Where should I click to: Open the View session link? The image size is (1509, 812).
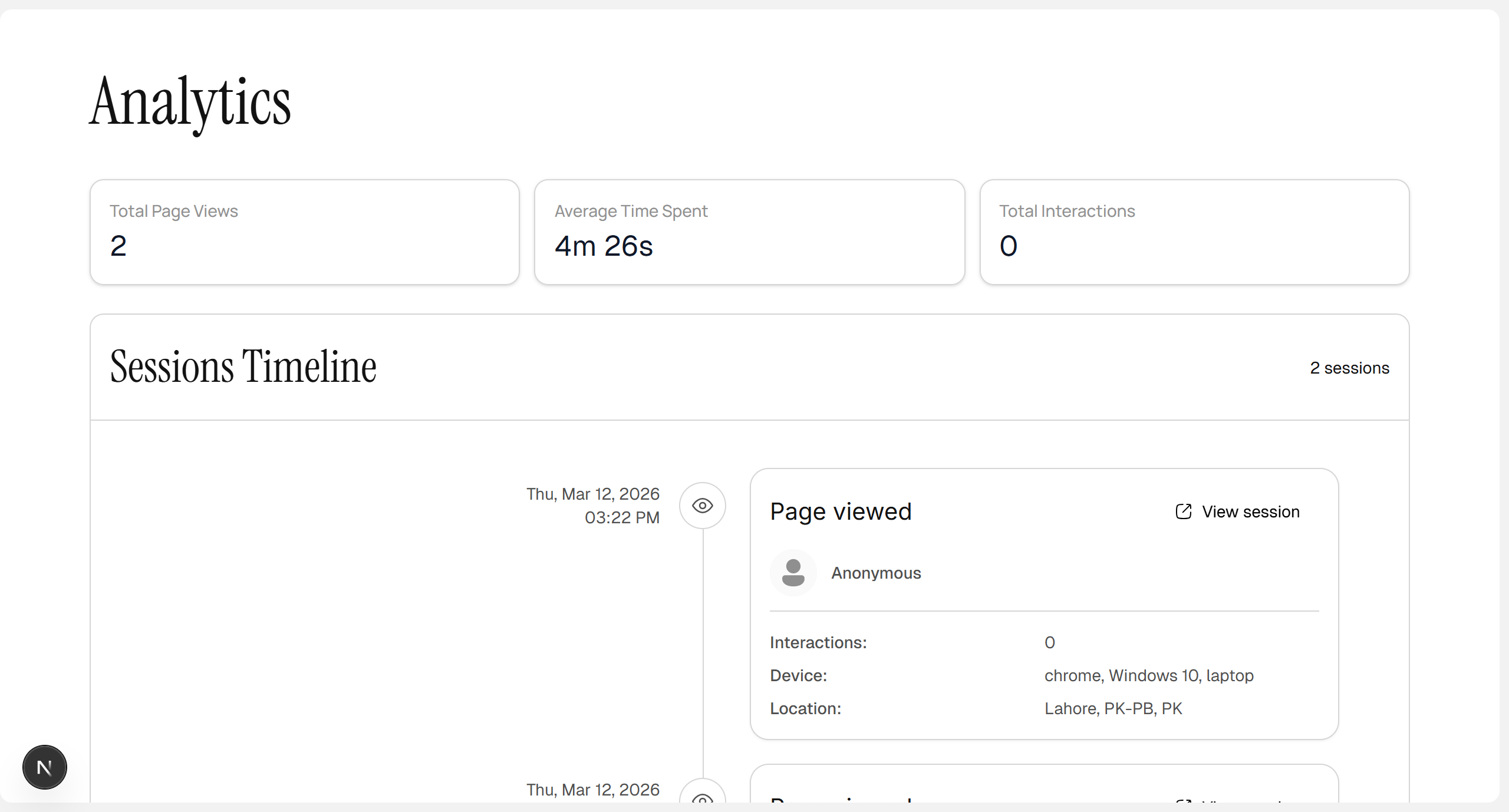pos(1250,511)
